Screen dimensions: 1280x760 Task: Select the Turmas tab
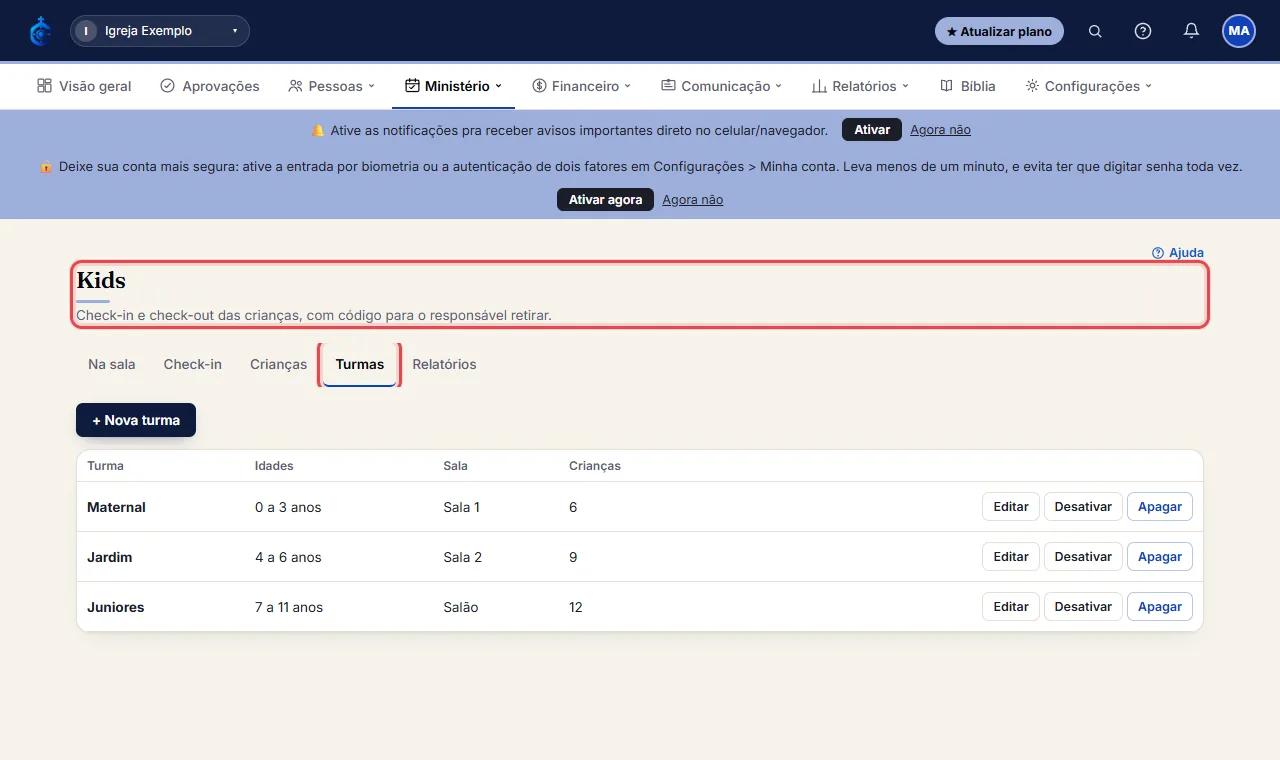pos(360,364)
